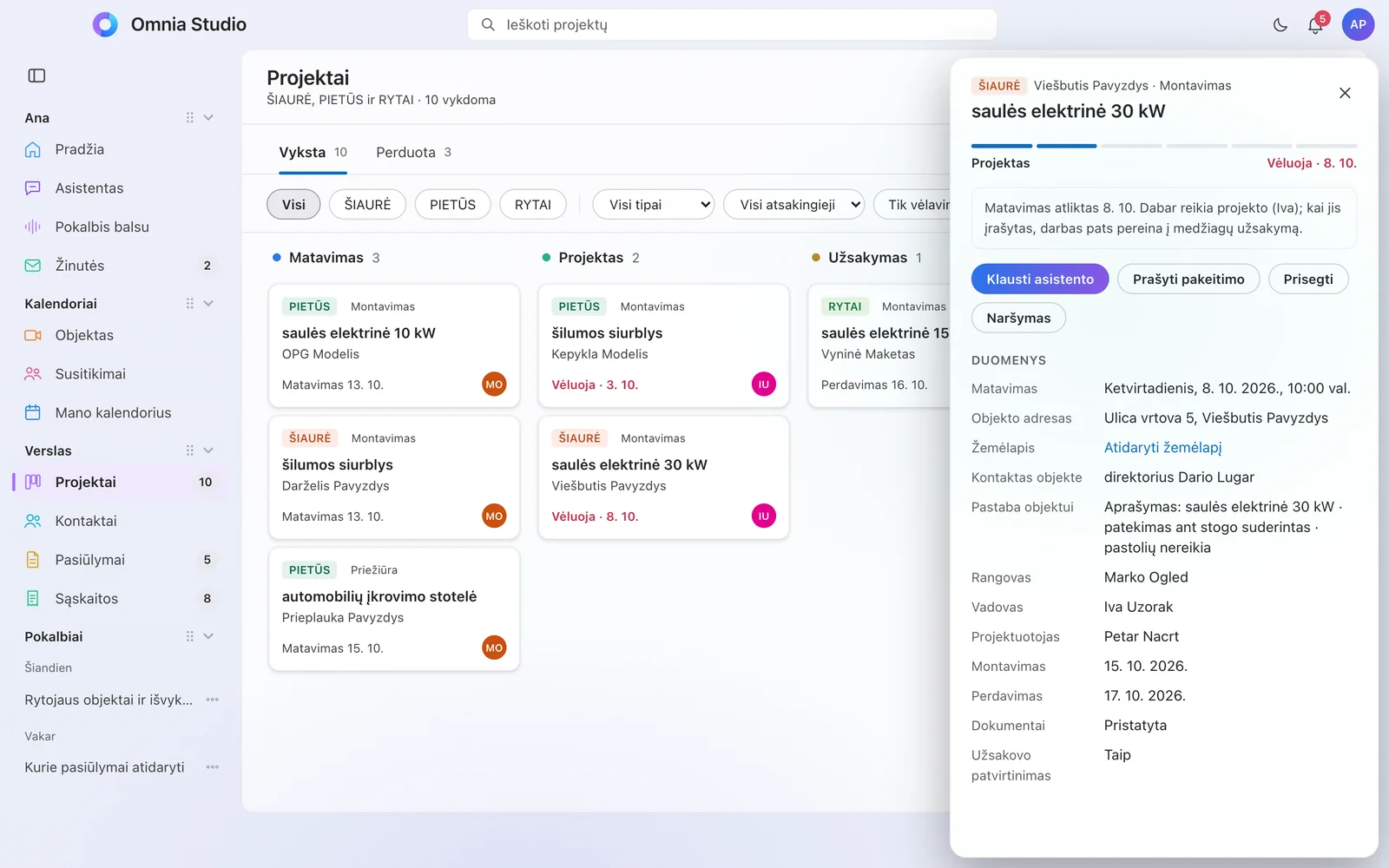Open Projektai in the sidebar

tap(122, 482)
